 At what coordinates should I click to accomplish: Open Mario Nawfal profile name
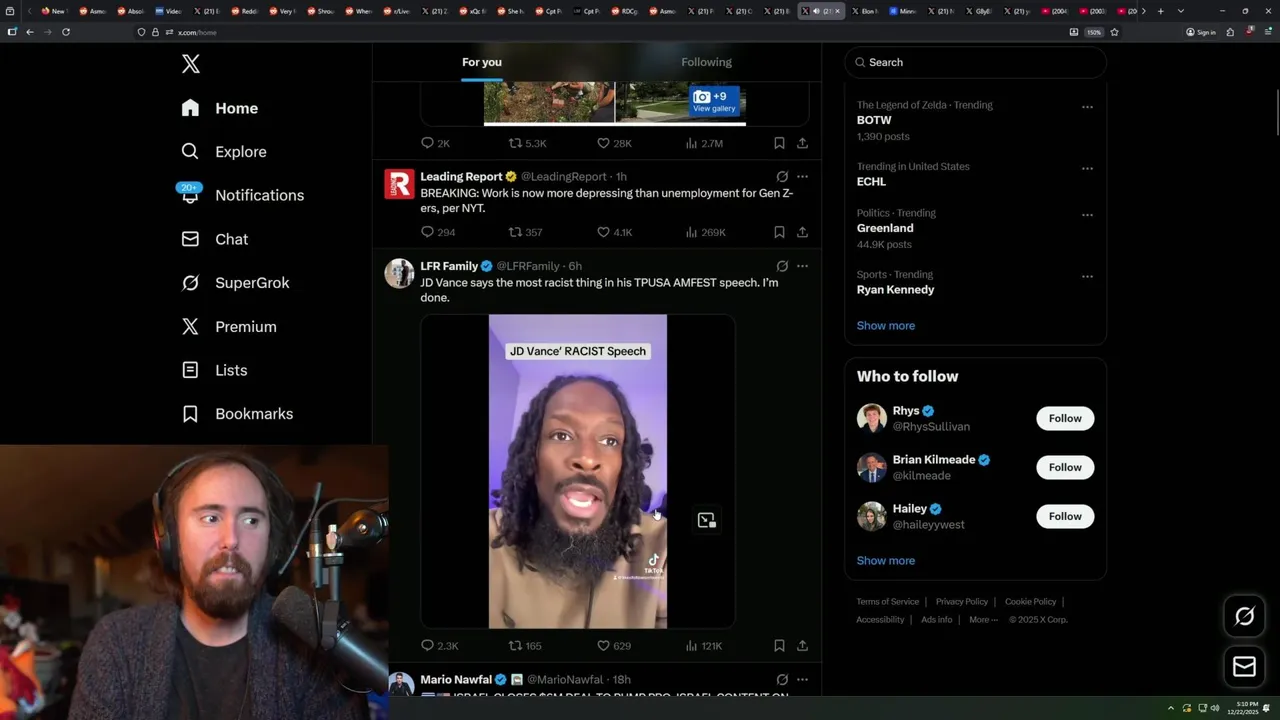coord(457,680)
